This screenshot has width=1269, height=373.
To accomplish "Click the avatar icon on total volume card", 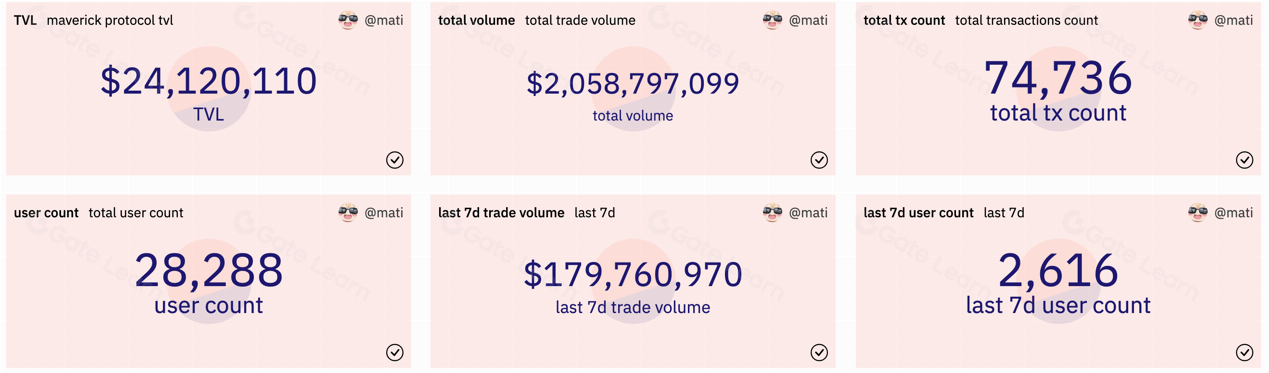I will pos(772,20).
